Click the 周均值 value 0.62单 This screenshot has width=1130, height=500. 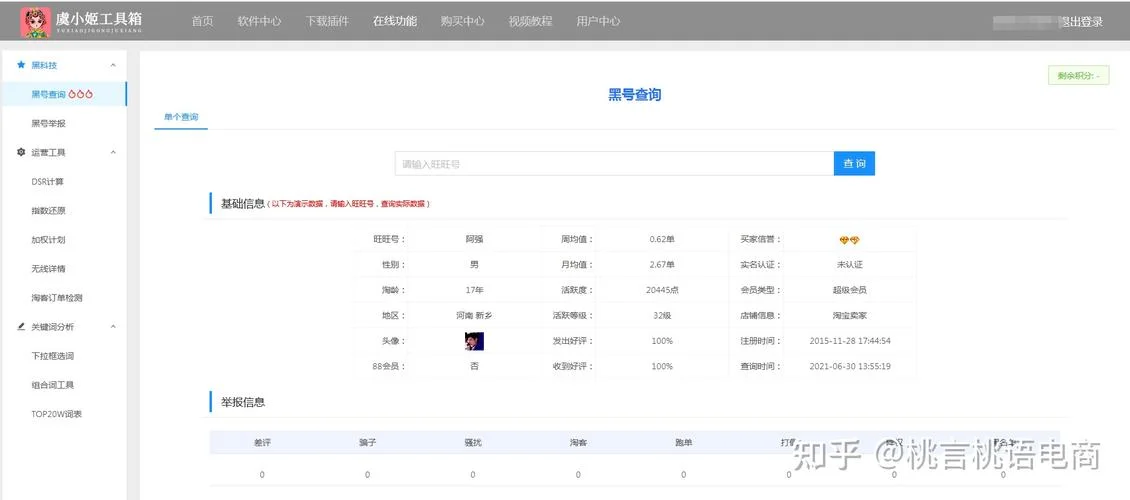tap(662, 239)
